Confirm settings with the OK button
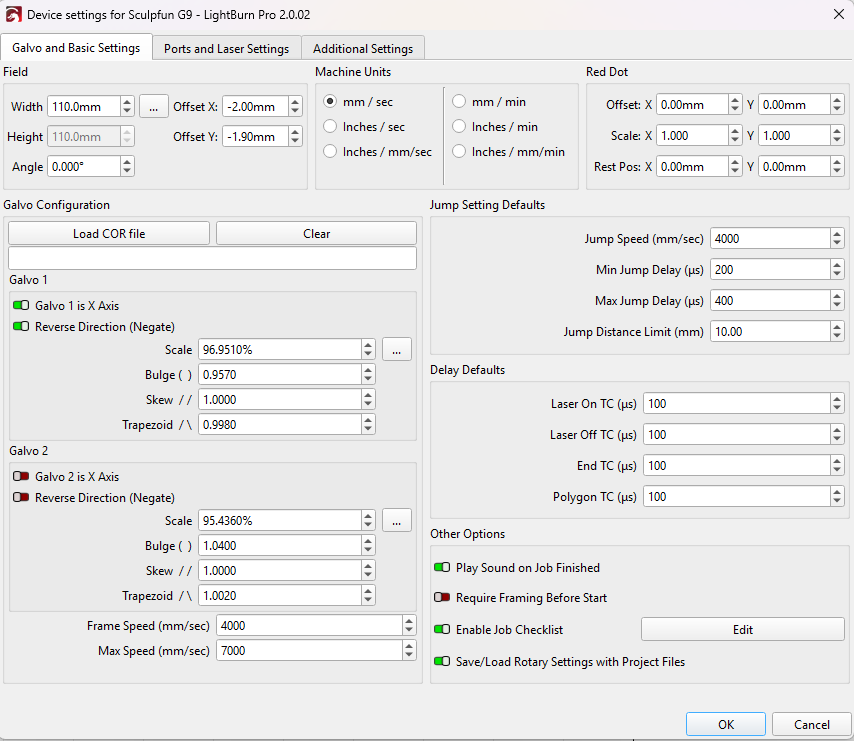The height and width of the screenshot is (741, 854). (726, 725)
